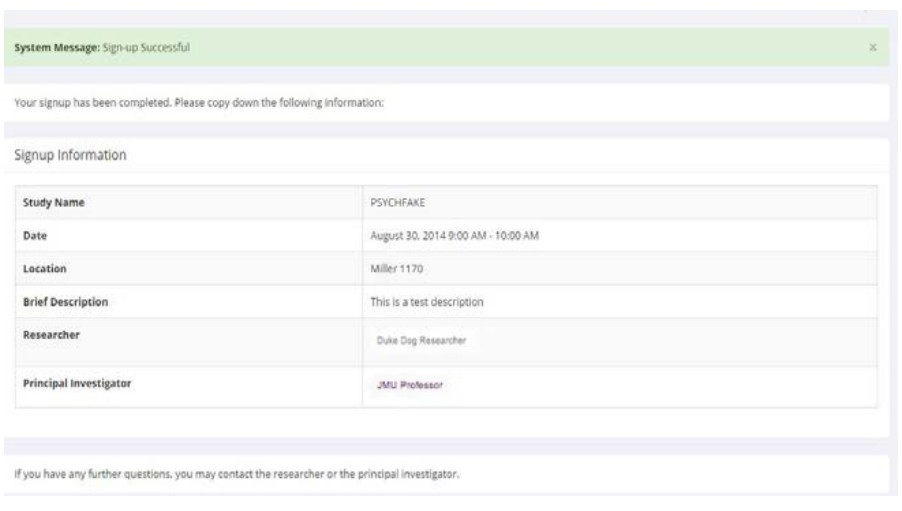Open the JMU Professor link
Image resolution: width=902 pixels, height=511 pixels.
coord(403,387)
